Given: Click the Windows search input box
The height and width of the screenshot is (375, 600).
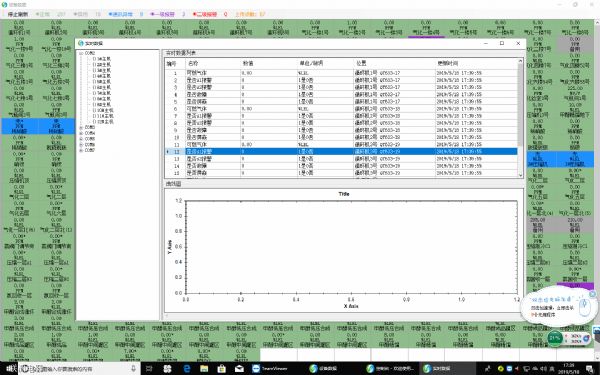Looking at the screenshot, I should coord(78,368).
